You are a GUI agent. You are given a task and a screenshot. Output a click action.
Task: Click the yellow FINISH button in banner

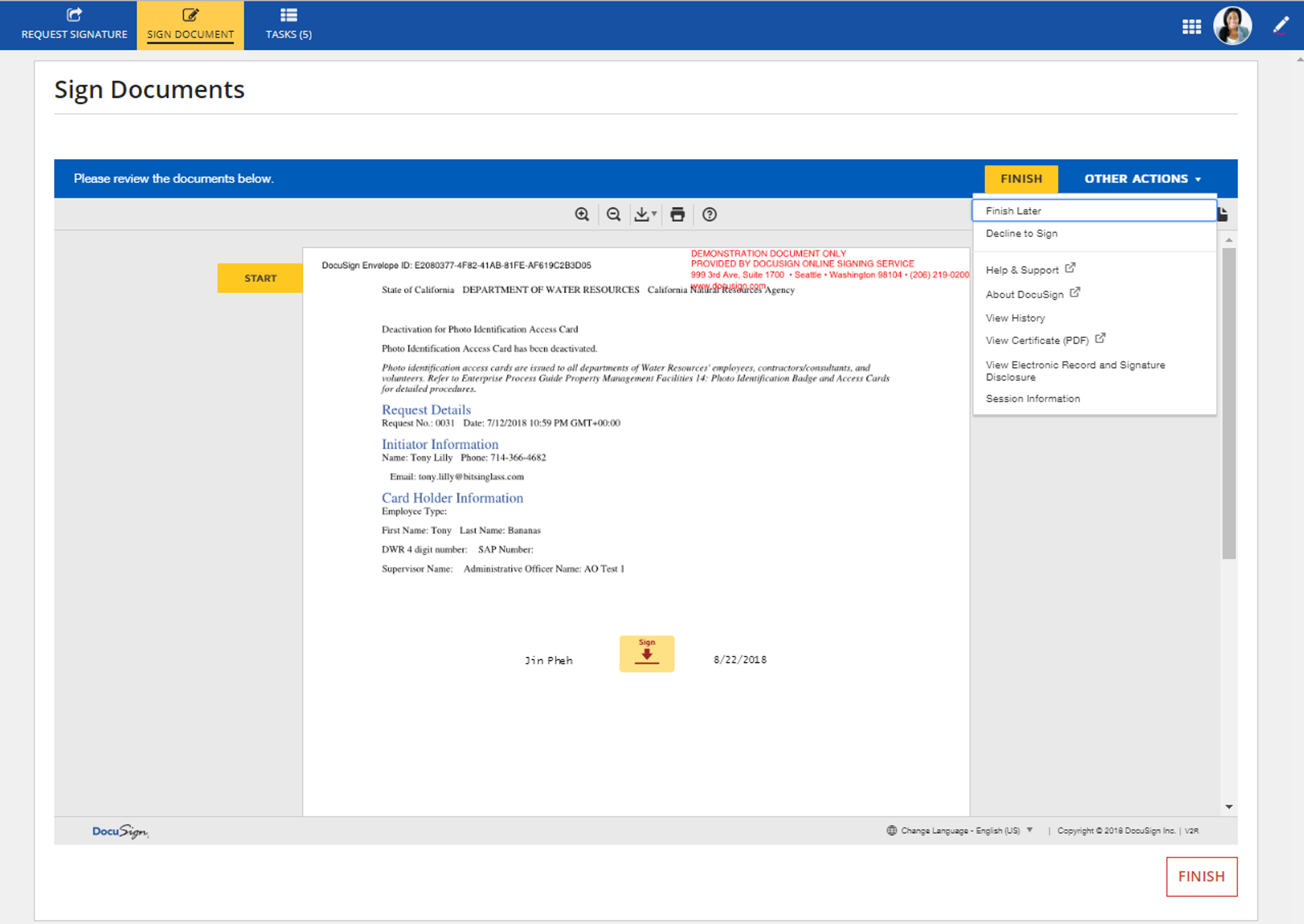click(x=1021, y=179)
